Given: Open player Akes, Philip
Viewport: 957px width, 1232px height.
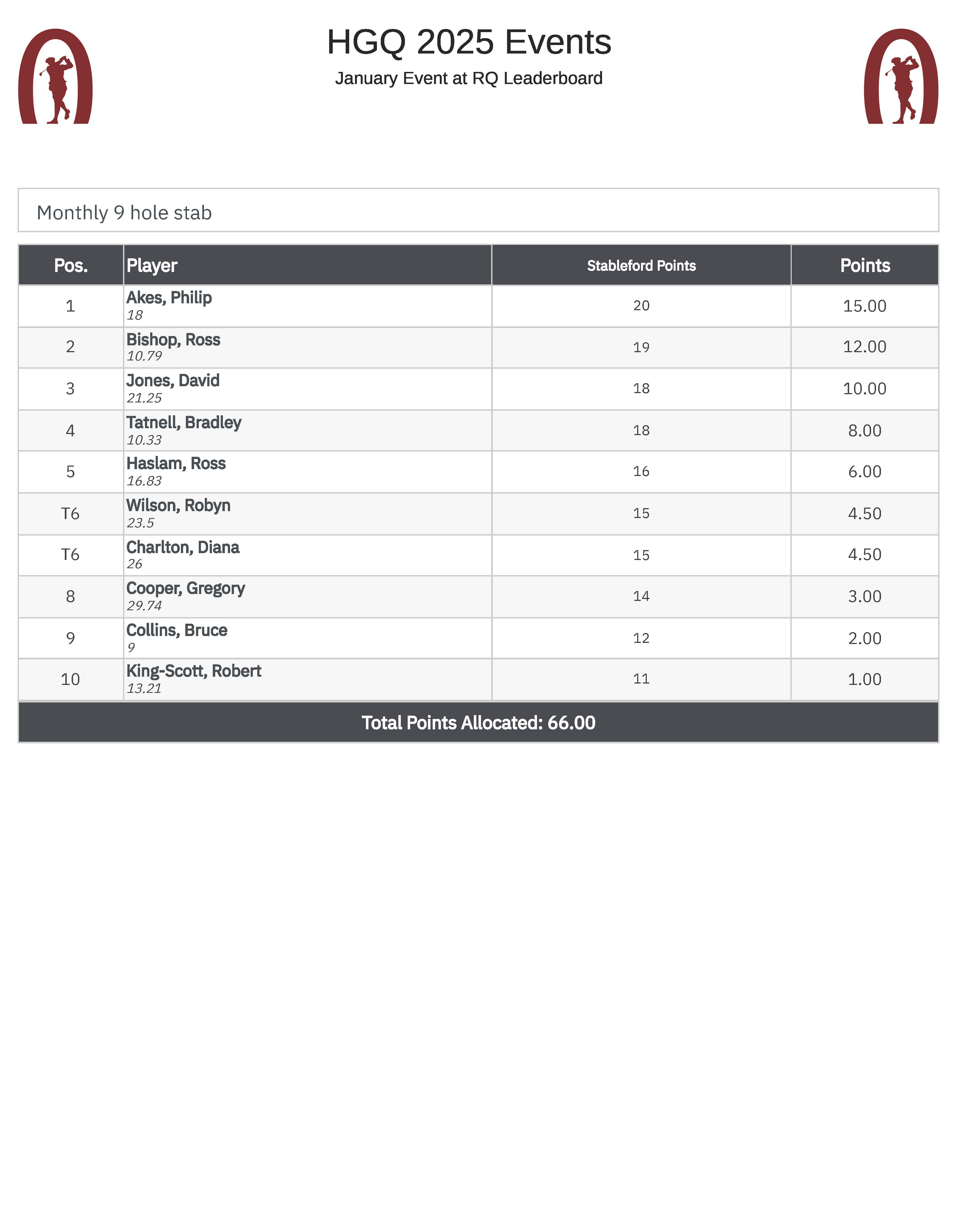Looking at the screenshot, I should [169, 298].
